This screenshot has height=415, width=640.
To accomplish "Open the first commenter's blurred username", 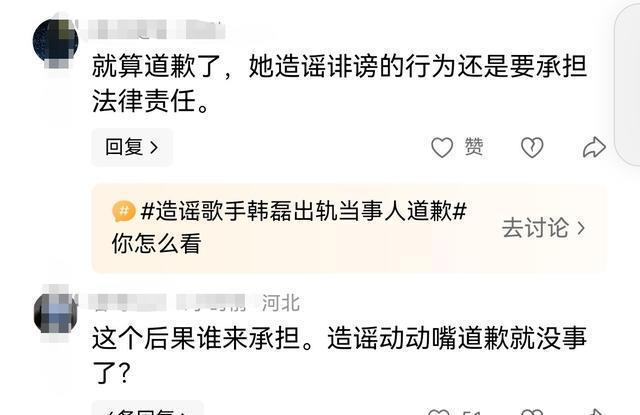I will [x=157, y=29].
